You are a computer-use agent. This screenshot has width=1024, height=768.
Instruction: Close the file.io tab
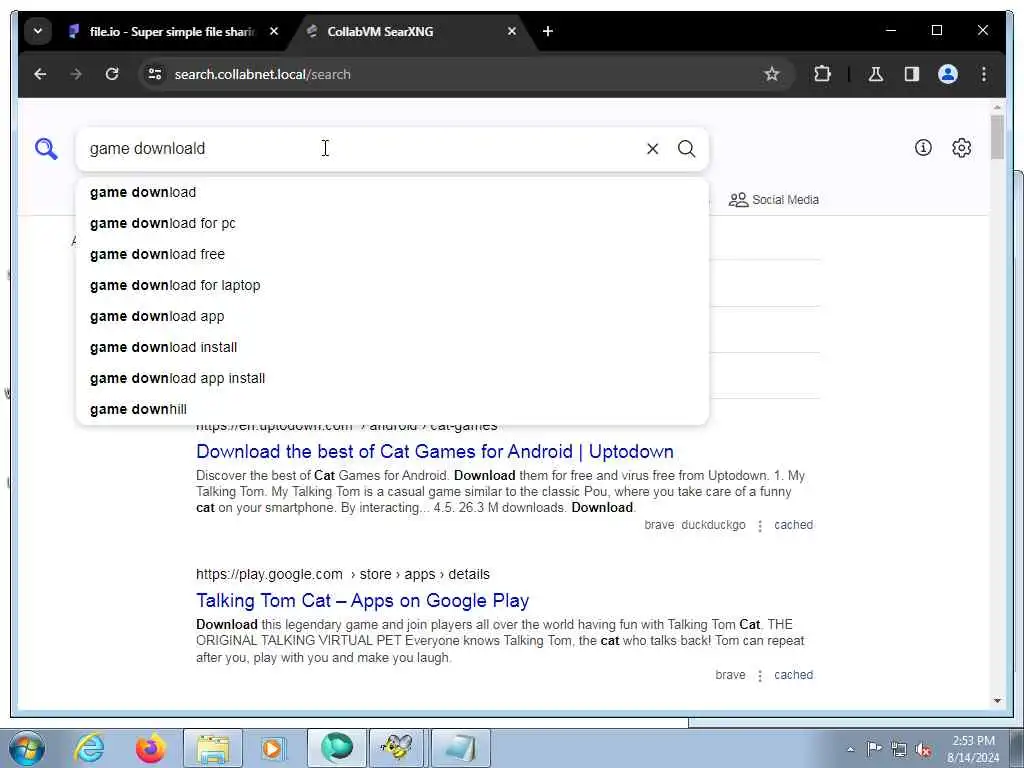[274, 31]
